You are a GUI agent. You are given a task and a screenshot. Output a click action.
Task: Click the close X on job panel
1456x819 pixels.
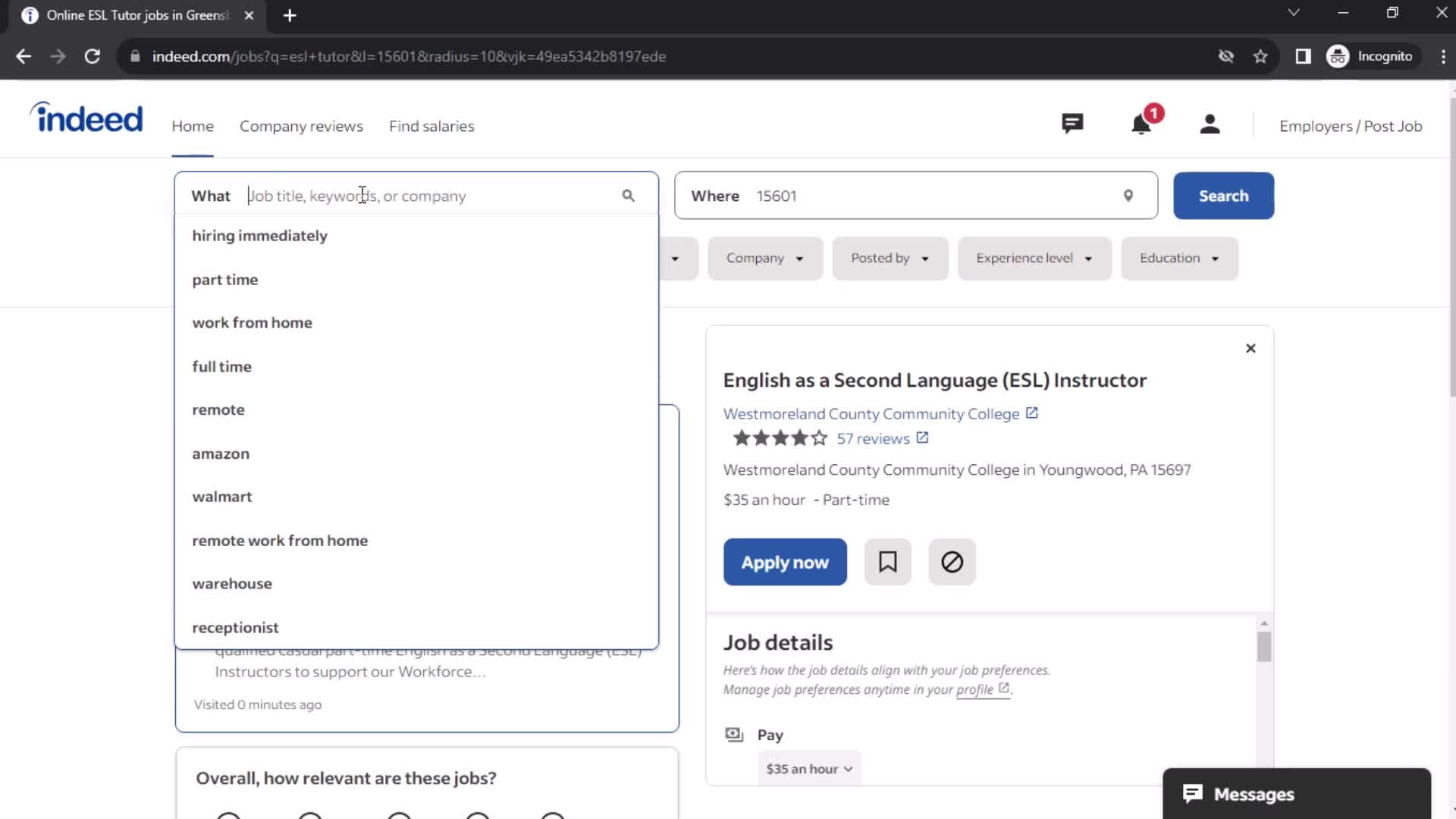coord(1251,348)
